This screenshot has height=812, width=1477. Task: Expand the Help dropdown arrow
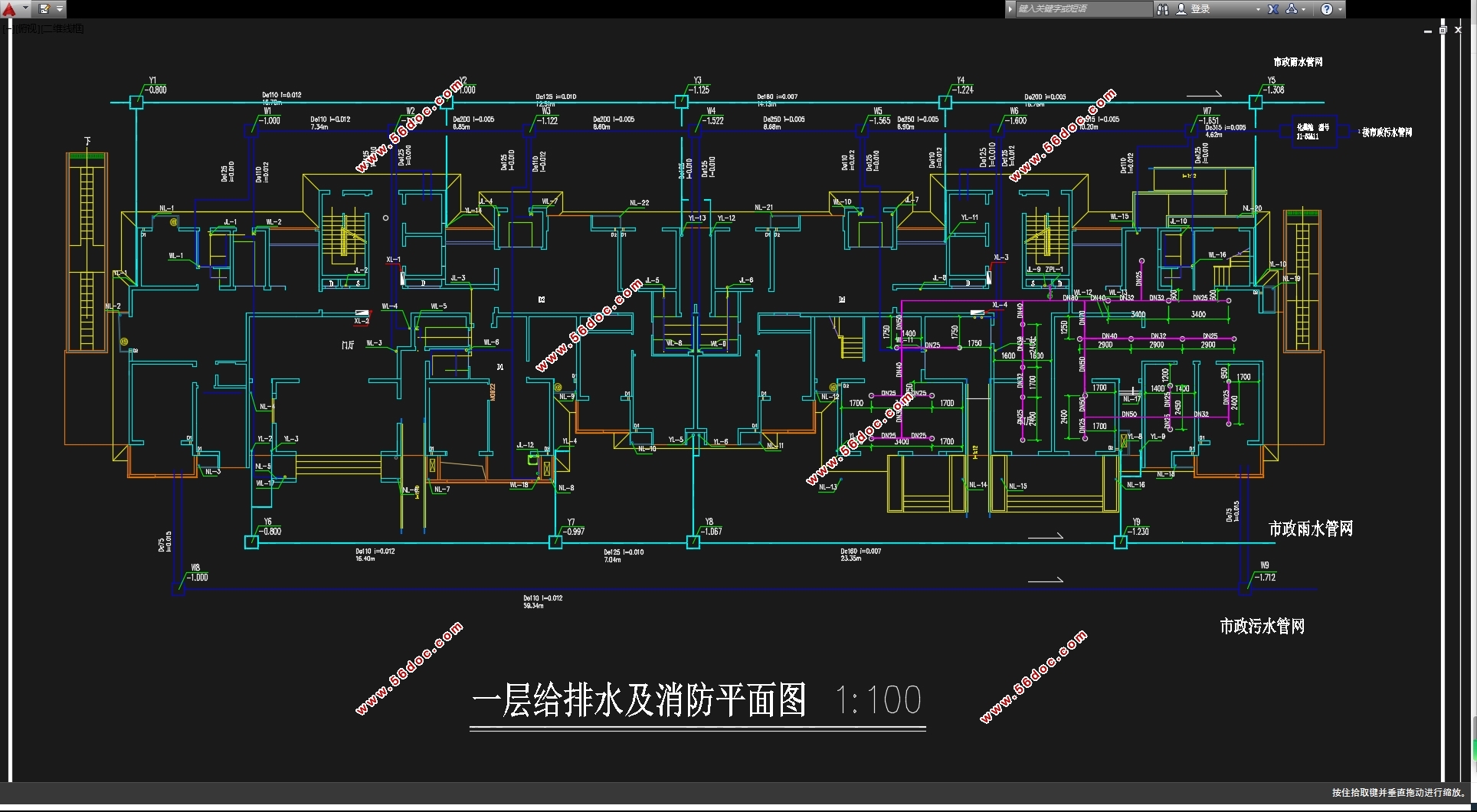[x=1340, y=9]
